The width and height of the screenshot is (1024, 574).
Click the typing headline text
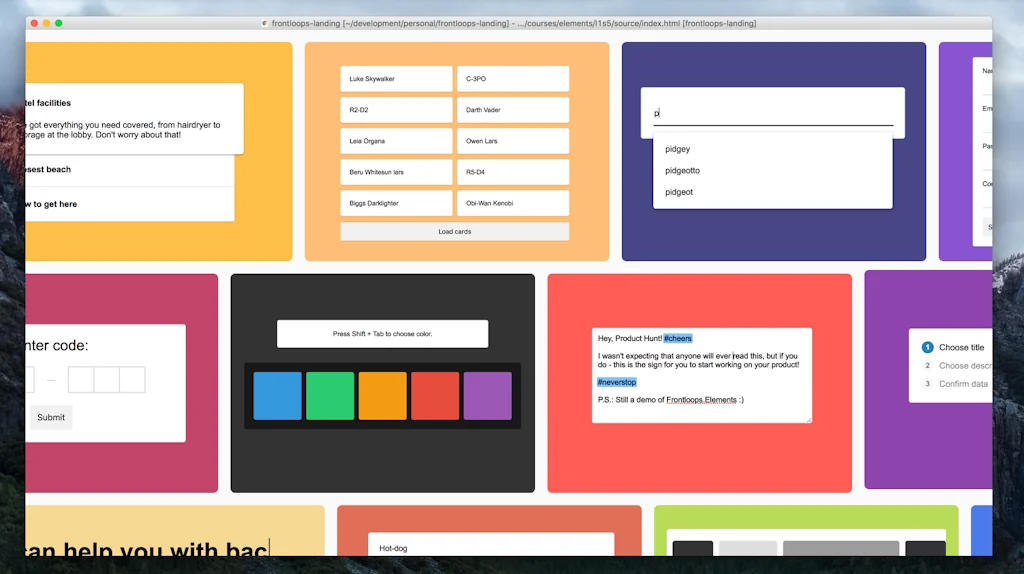point(146,549)
